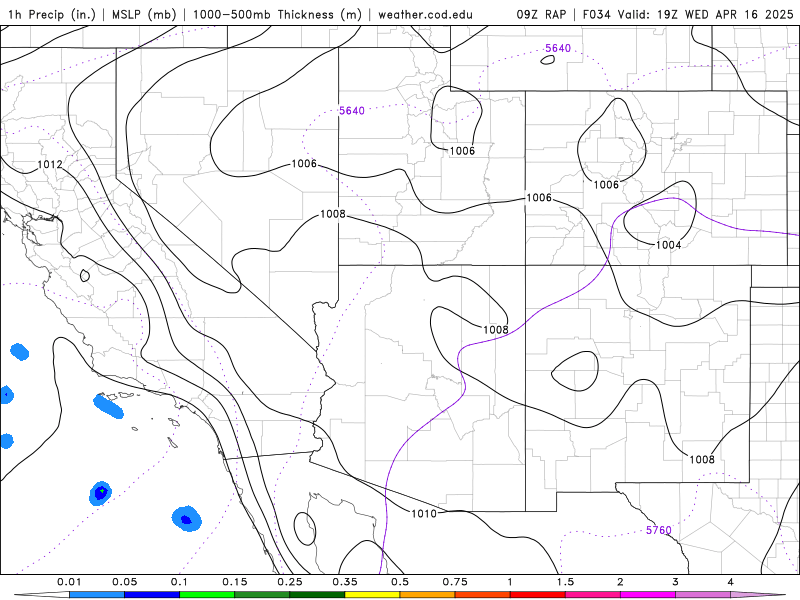Click the bright green legend color segment
800x600 pixels.
click(x=207, y=595)
